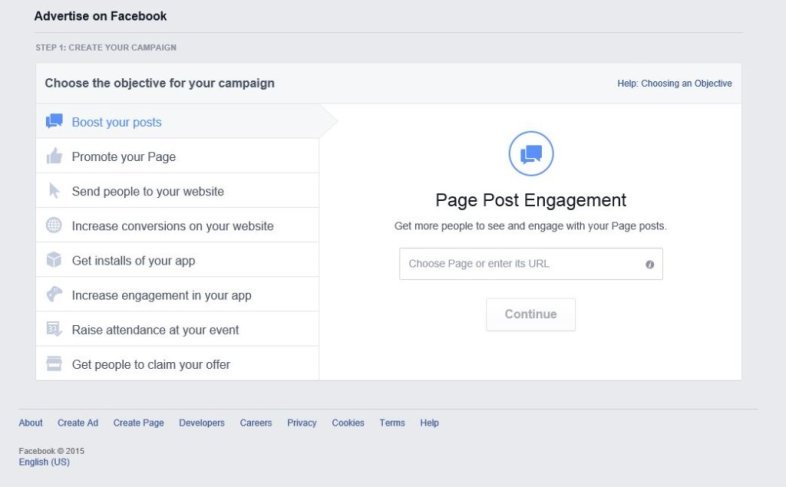Image resolution: width=786 pixels, height=487 pixels.
Task: Choose Send people to your website
Action: (x=177, y=190)
